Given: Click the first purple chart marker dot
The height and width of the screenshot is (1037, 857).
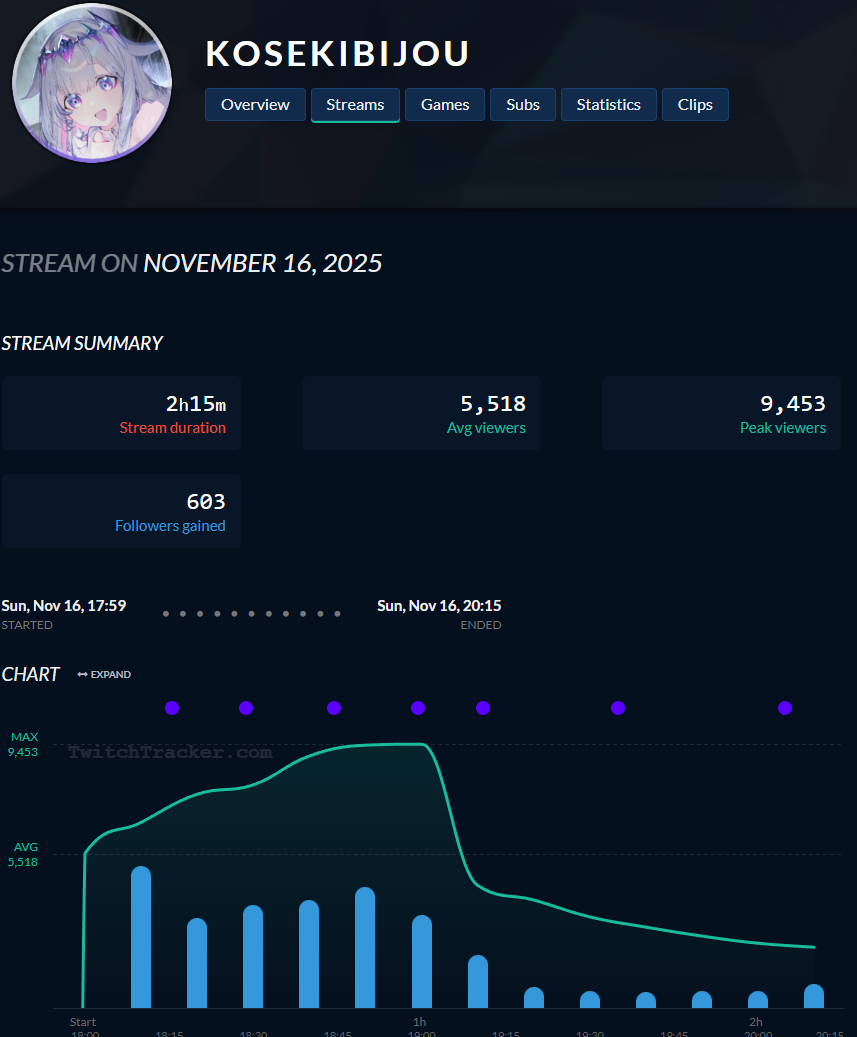Looking at the screenshot, I should (x=172, y=708).
